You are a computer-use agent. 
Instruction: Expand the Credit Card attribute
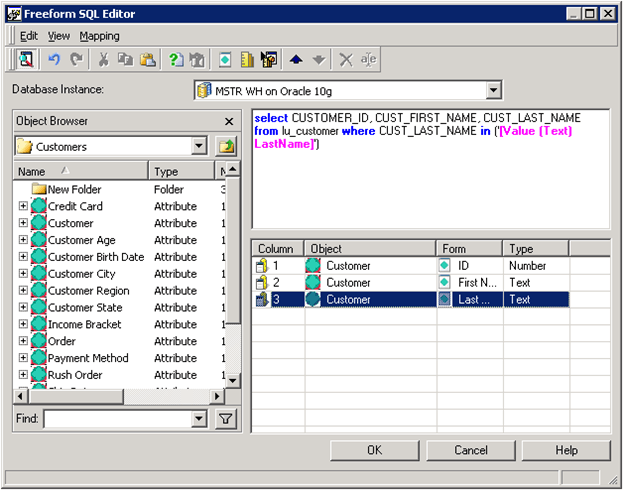(x=23, y=207)
